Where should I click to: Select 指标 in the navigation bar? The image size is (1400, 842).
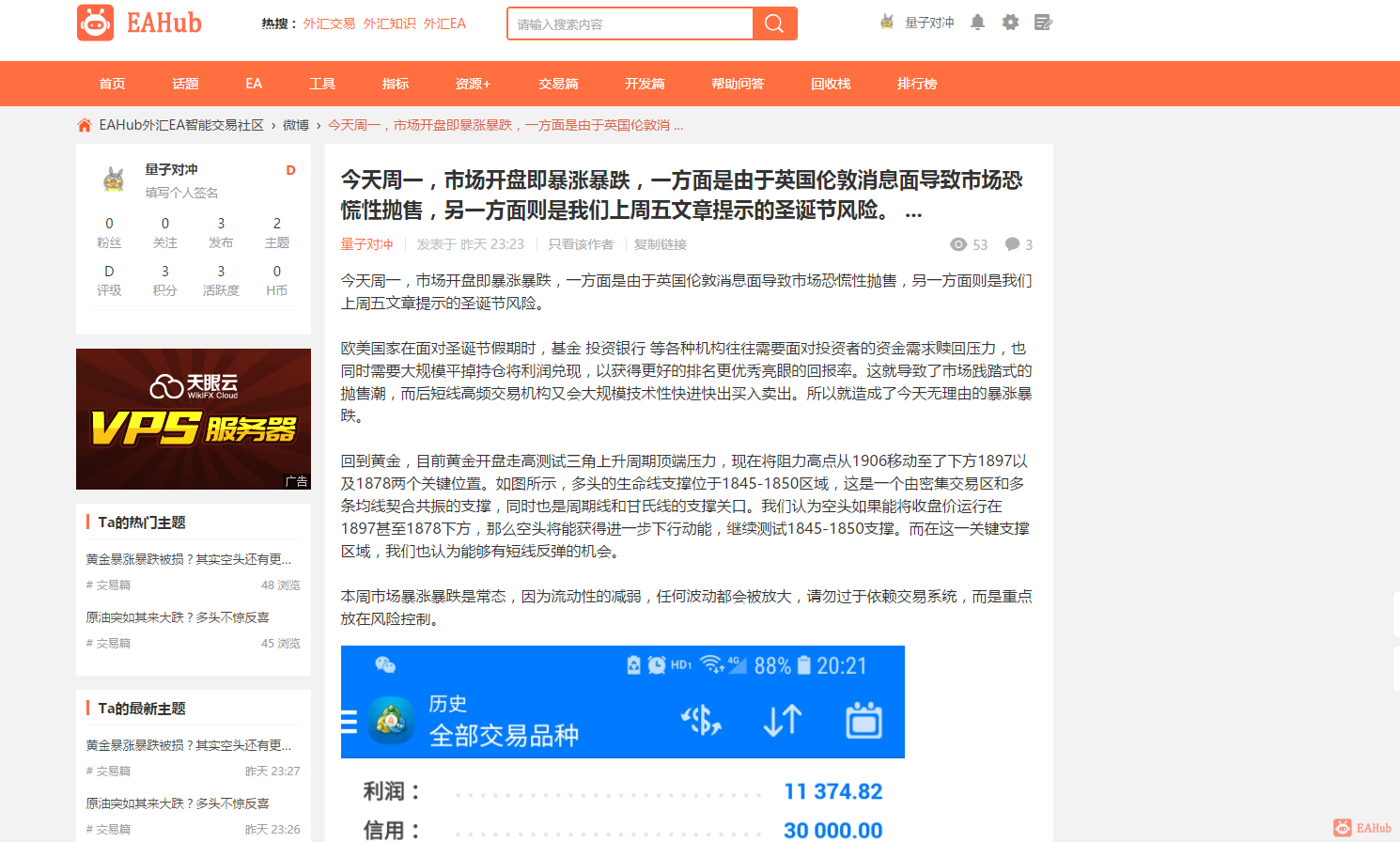point(396,84)
